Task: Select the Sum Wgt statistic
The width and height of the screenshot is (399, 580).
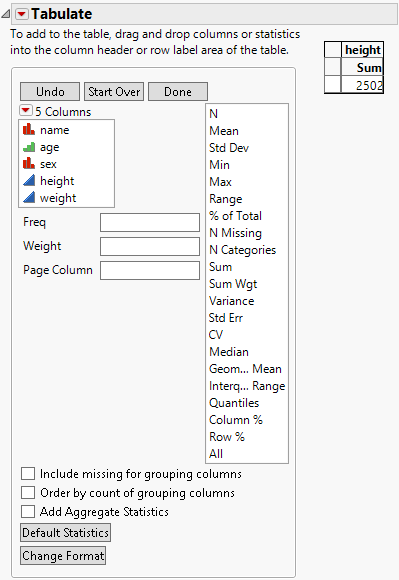Action: (x=233, y=284)
